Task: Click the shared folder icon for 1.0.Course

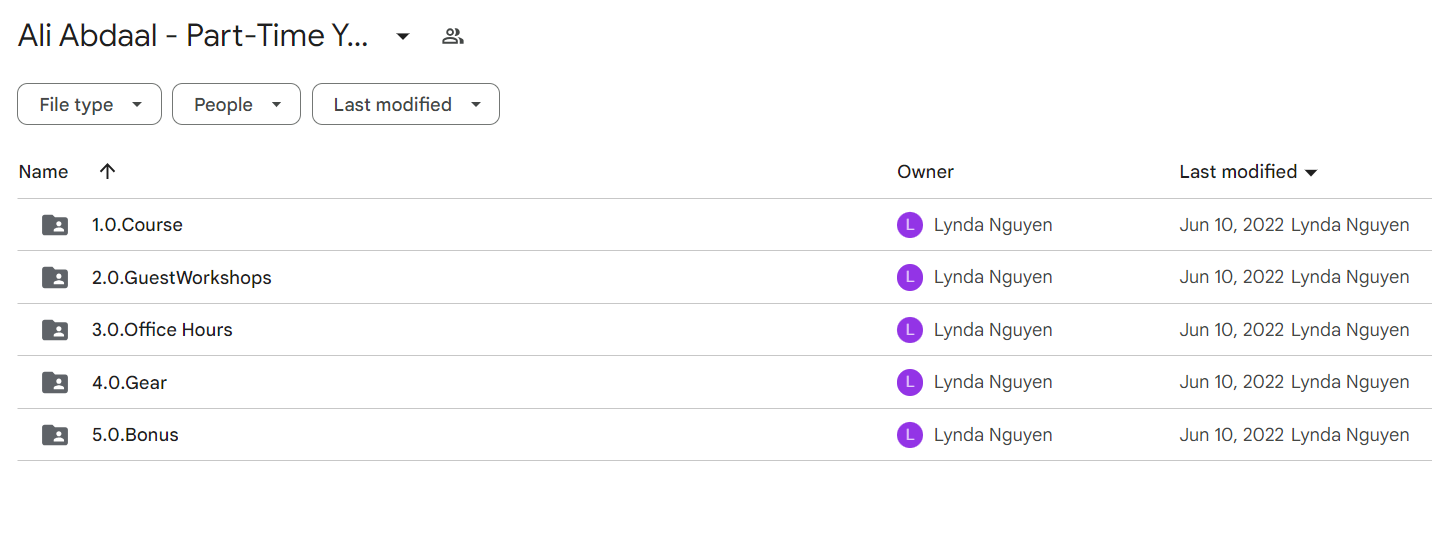Action: tap(55, 225)
